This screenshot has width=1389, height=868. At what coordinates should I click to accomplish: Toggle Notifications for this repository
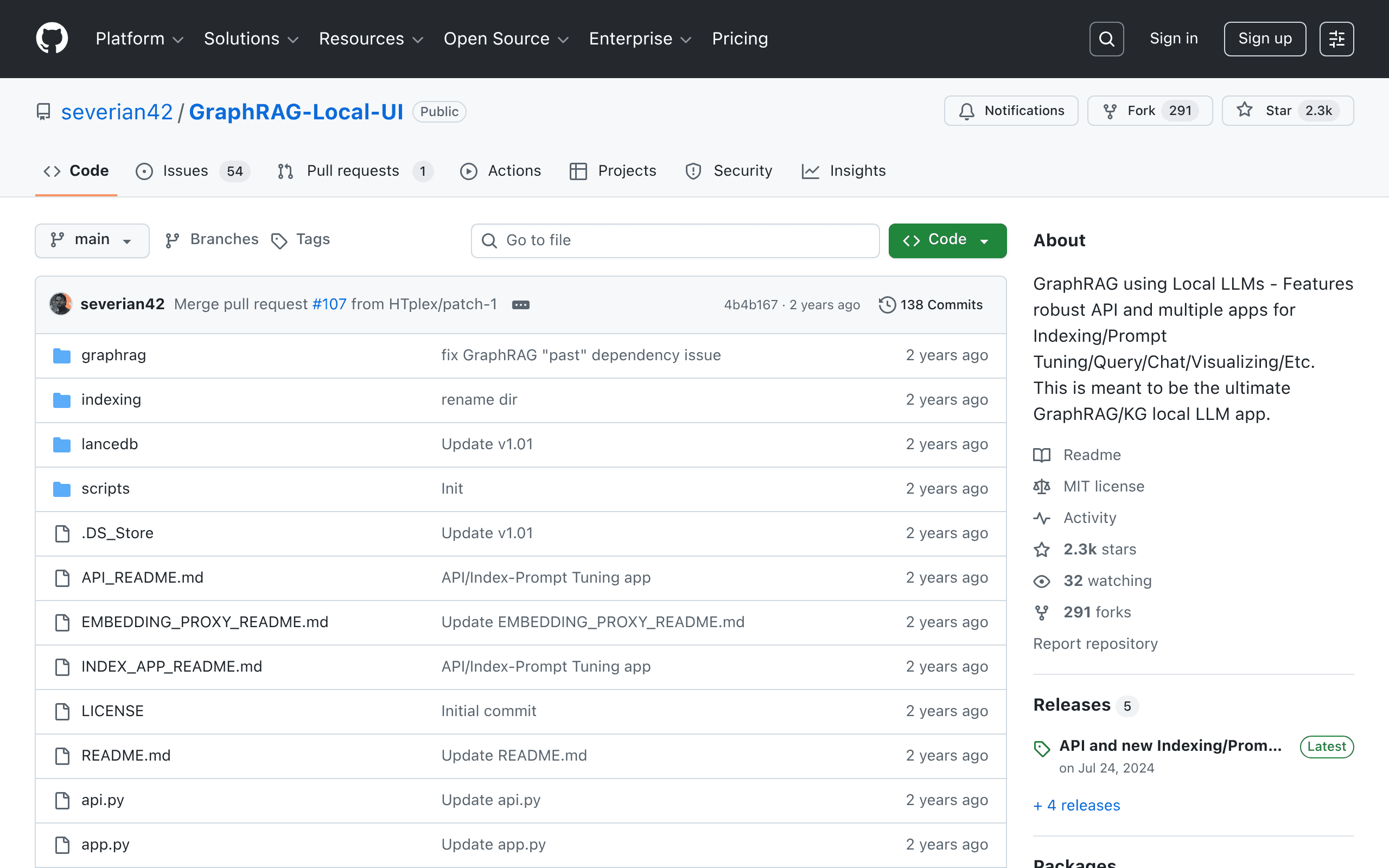(1011, 111)
